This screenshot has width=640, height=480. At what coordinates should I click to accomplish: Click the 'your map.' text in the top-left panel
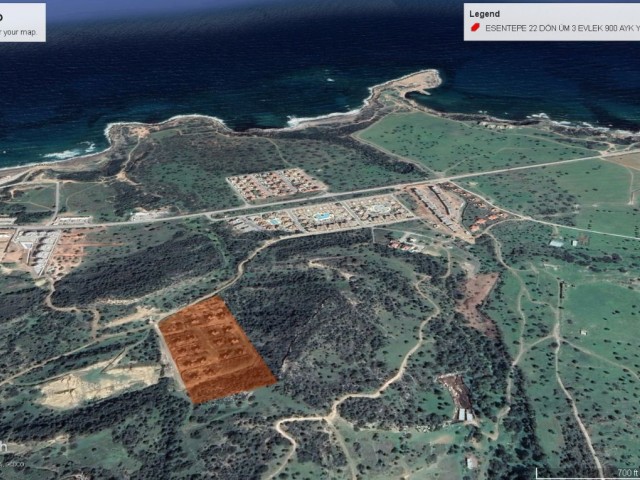[18, 32]
